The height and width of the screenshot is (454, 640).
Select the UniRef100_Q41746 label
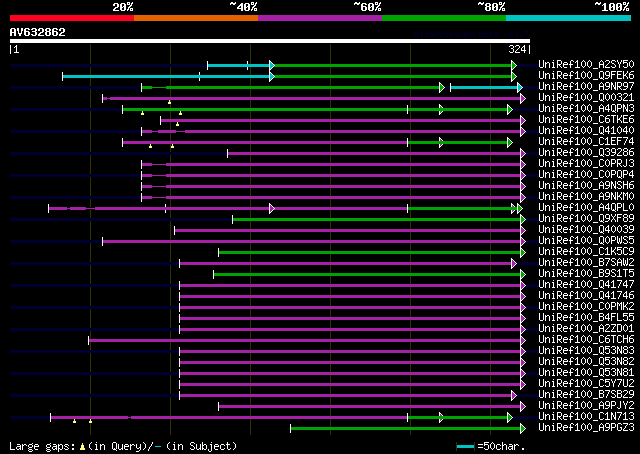pos(586,296)
